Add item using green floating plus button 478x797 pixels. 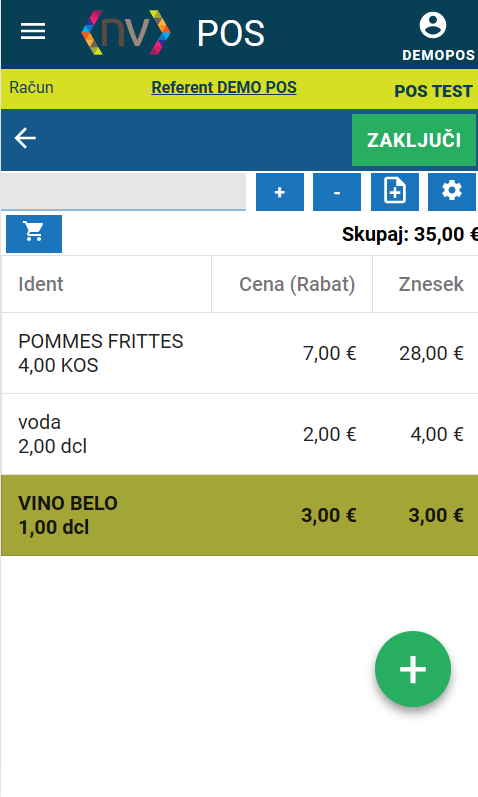[x=413, y=669]
